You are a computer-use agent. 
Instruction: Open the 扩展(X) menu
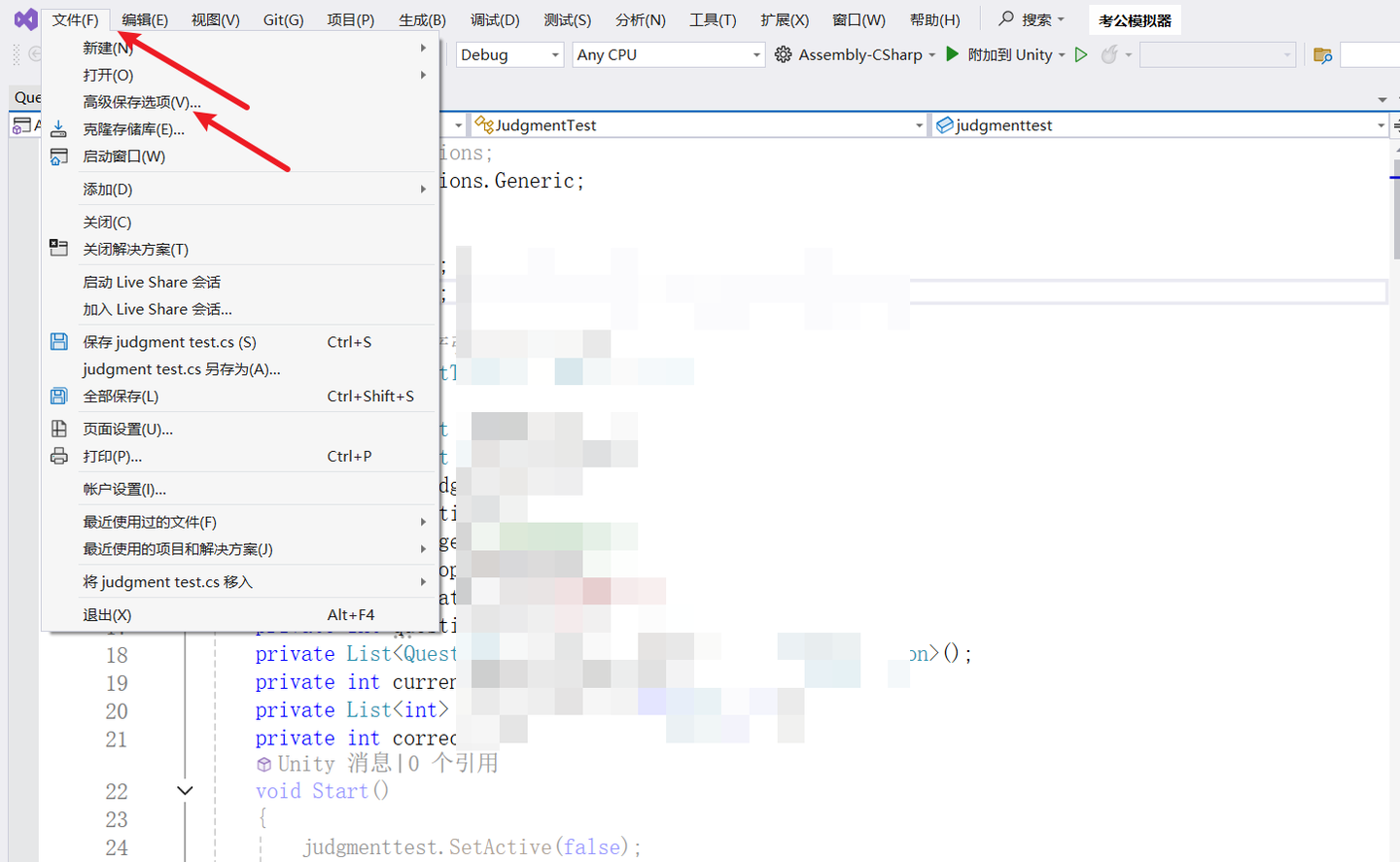click(785, 20)
